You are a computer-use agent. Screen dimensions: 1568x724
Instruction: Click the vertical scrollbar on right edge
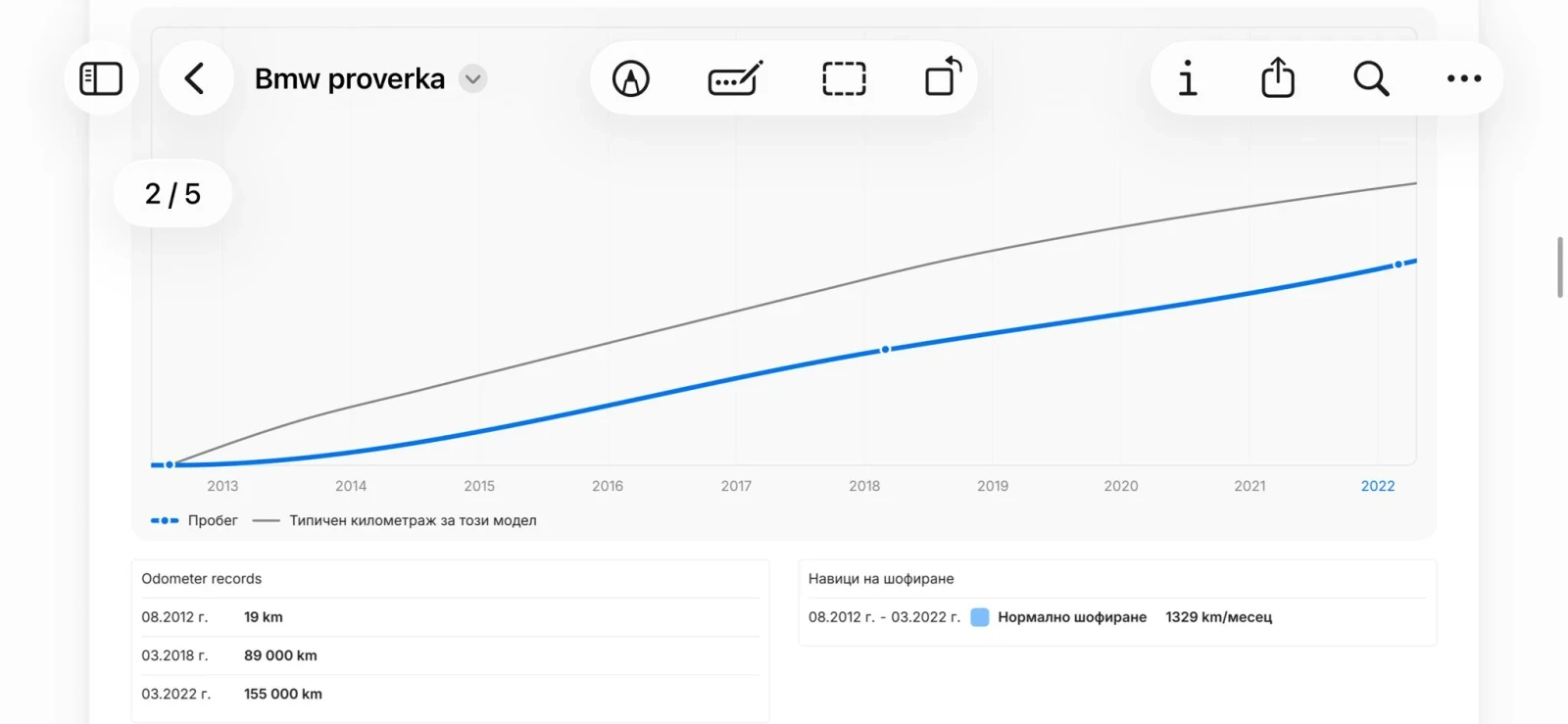click(x=1559, y=266)
